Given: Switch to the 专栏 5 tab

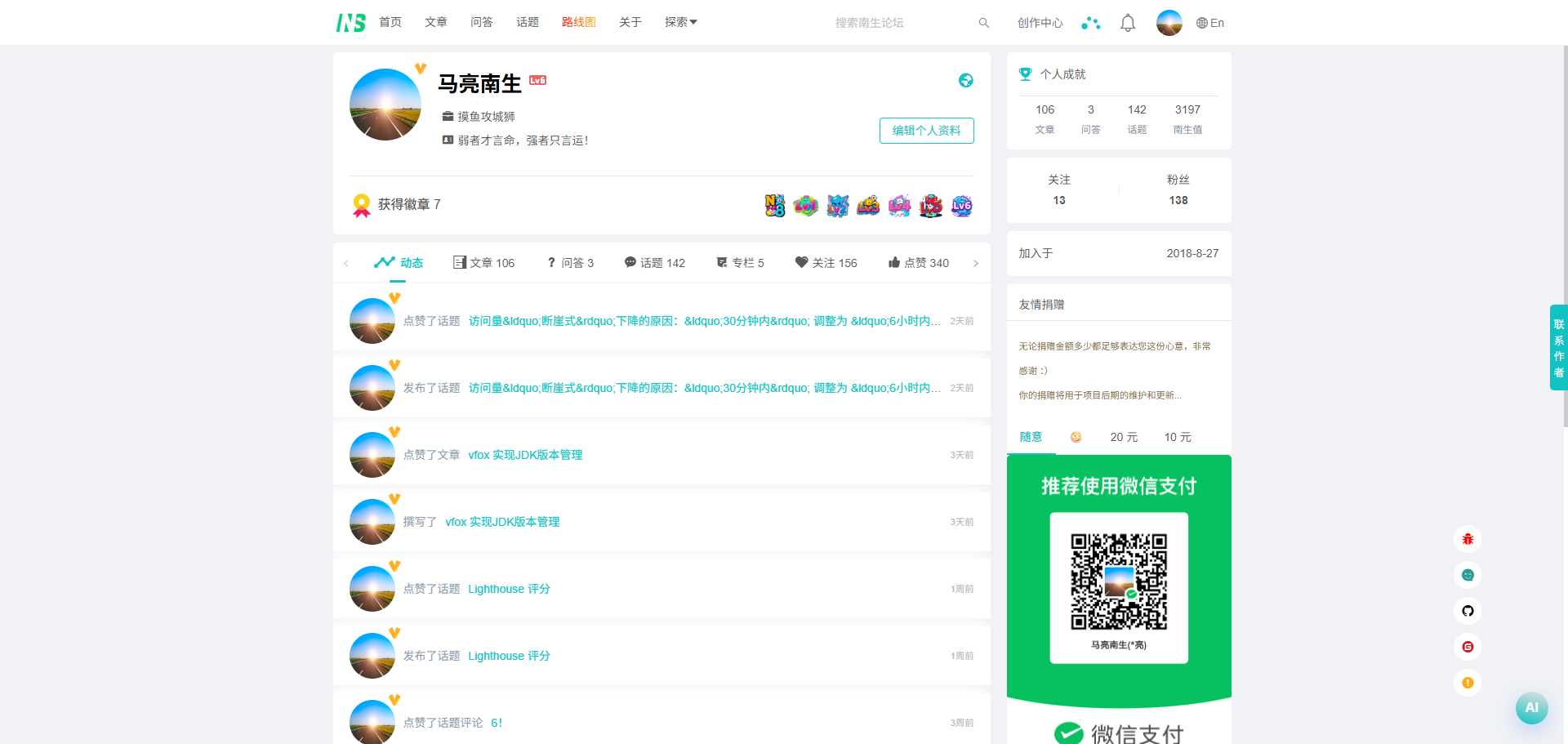Looking at the screenshot, I should pyautogui.click(x=740, y=263).
